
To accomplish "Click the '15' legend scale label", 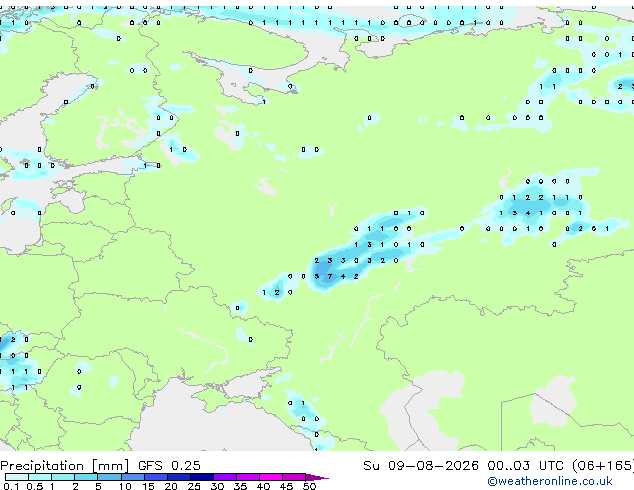I will [148, 486].
